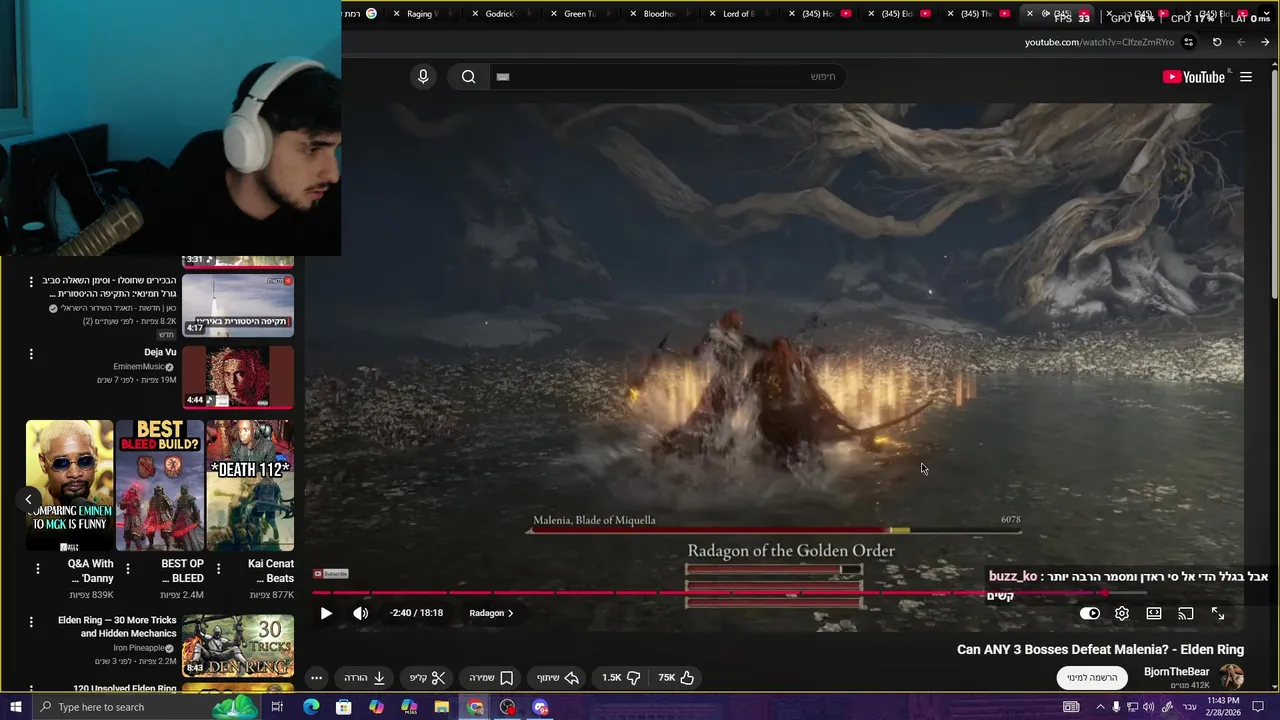Open options for Deja Vu video
Image resolution: width=1280 pixels, height=720 pixels.
(x=31, y=354)
